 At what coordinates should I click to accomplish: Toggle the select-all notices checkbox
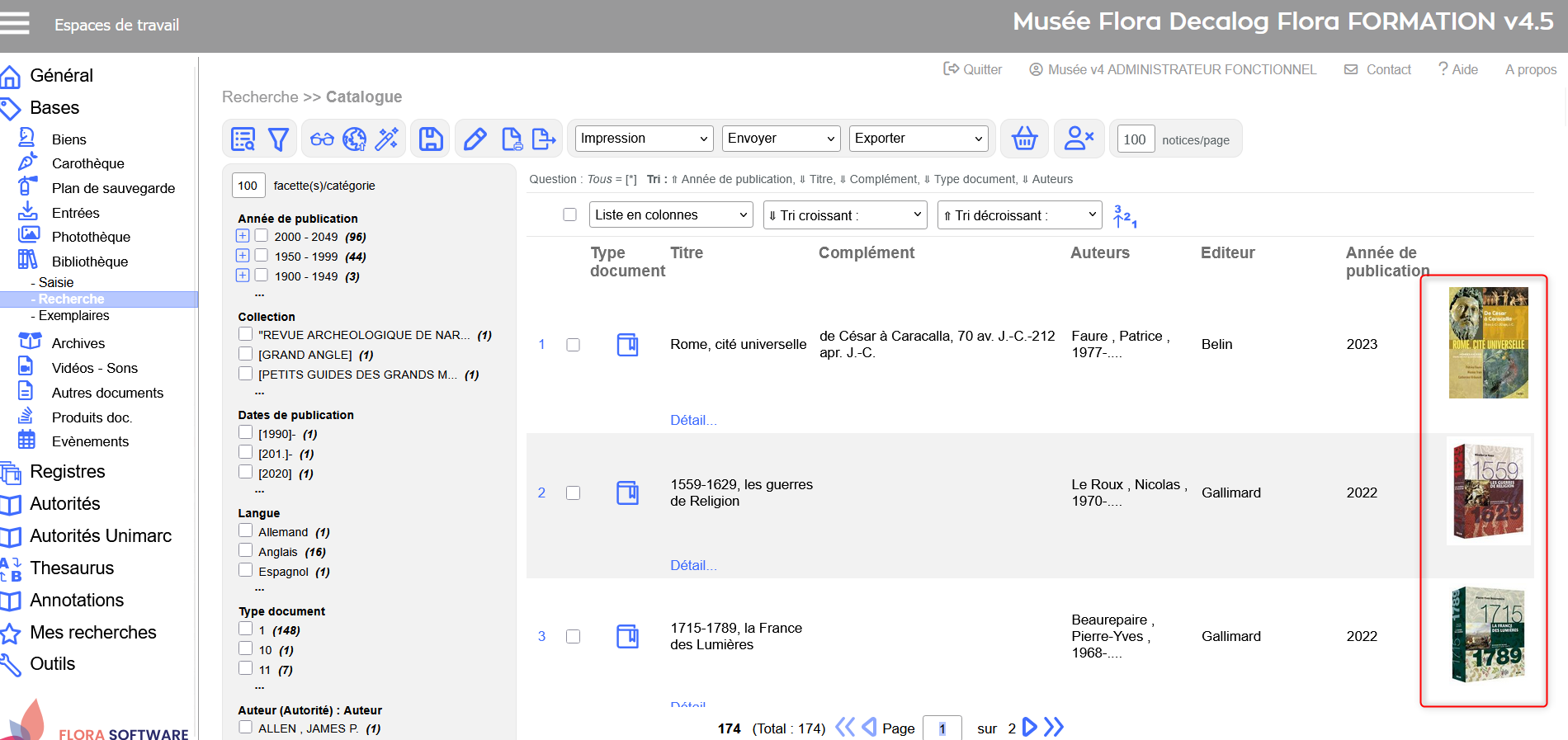pos(569,214)
